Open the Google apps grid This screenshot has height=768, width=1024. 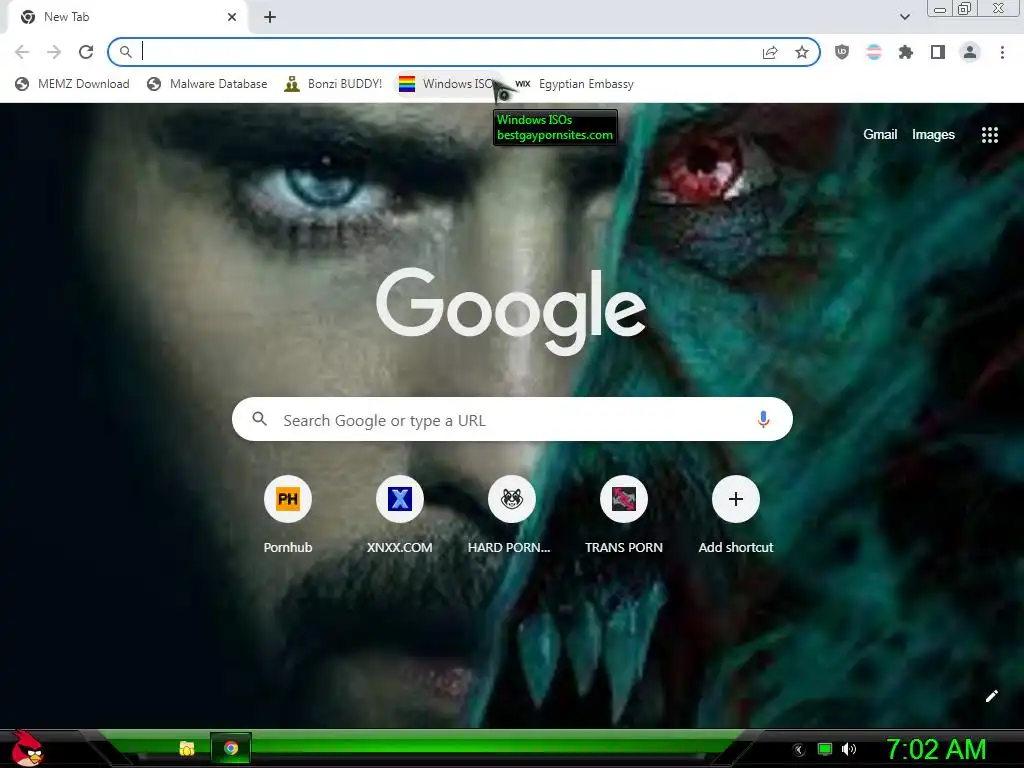pyautogui.click(x=989, y=135)
